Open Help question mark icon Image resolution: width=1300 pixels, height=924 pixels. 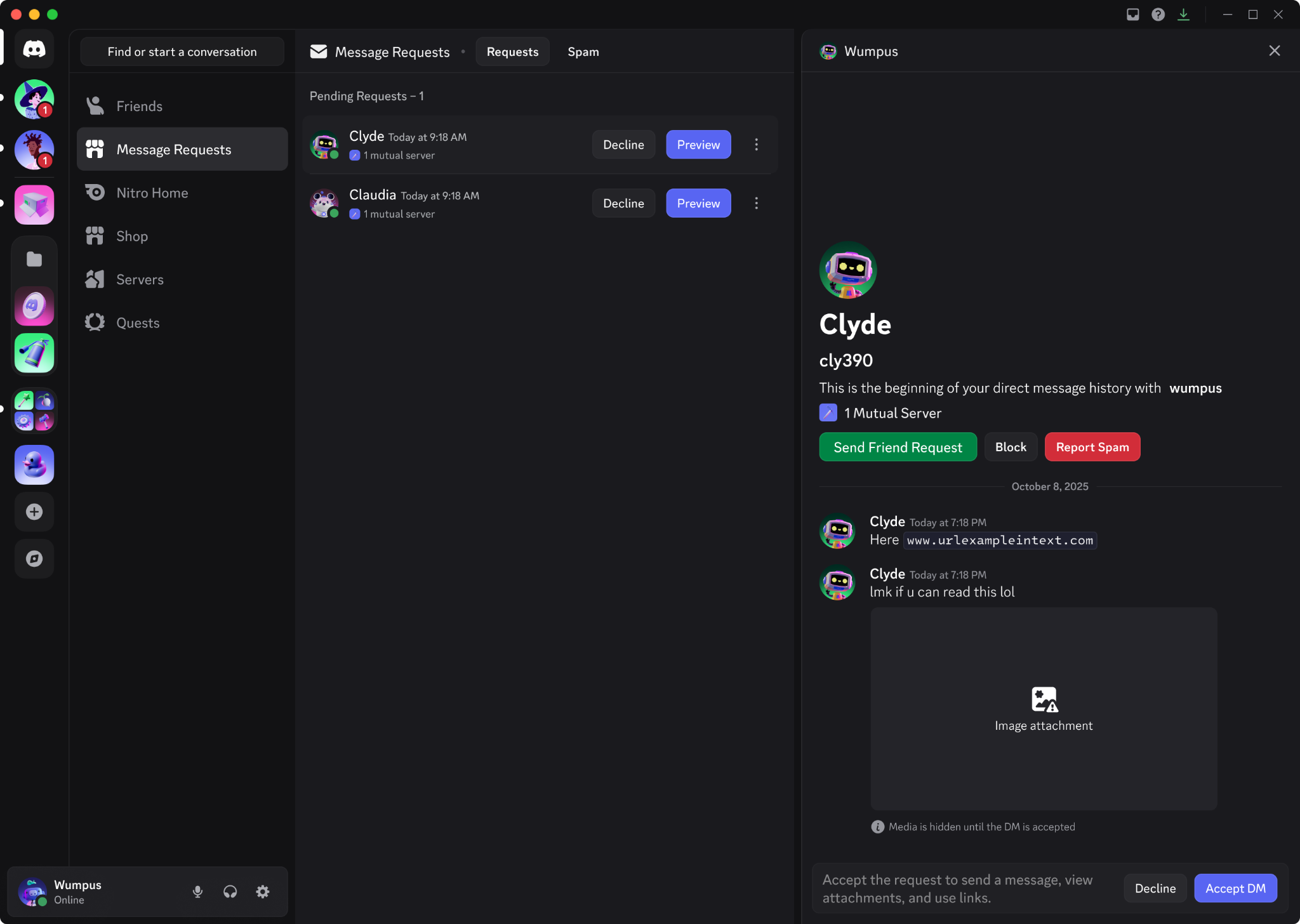pyautogui.click(x=1158, y=14)
